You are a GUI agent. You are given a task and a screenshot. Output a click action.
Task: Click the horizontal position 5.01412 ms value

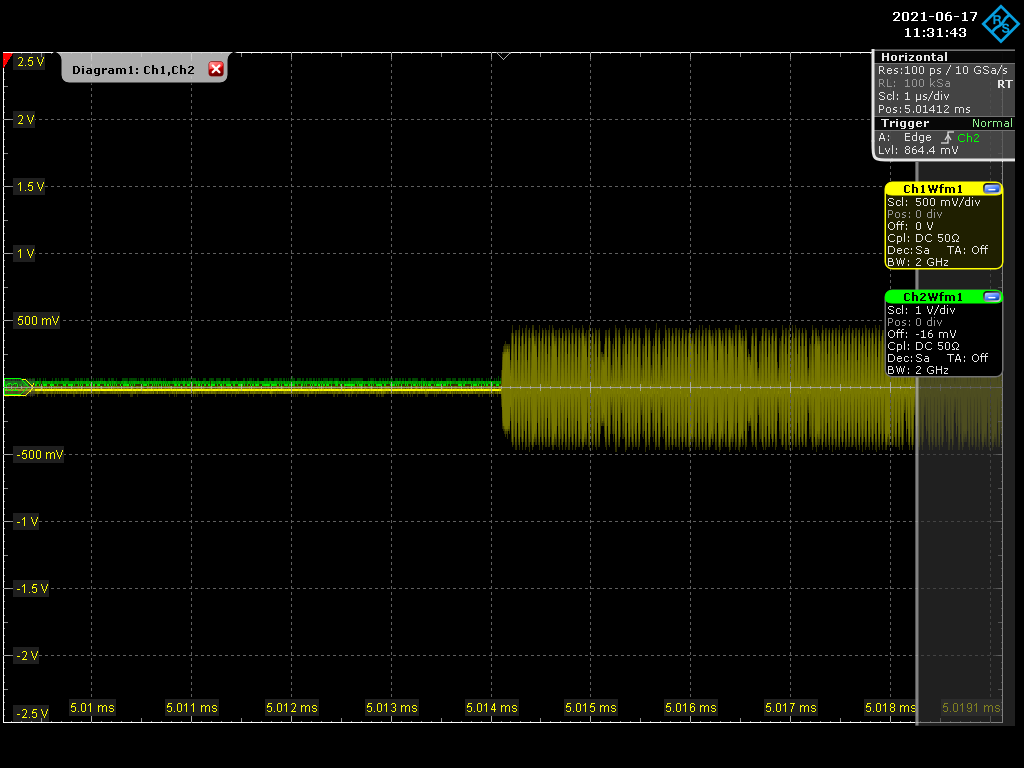coord(937,109)
